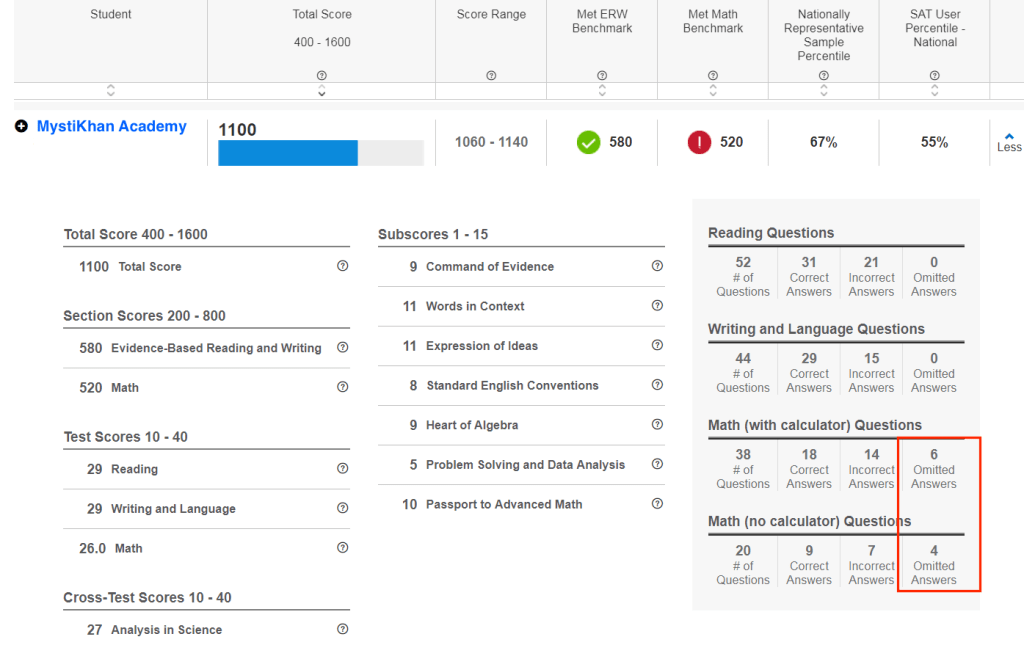Click help icon next to Heart of Algebra
Viewport: 1024px width, 645px height.
(657, 425)
